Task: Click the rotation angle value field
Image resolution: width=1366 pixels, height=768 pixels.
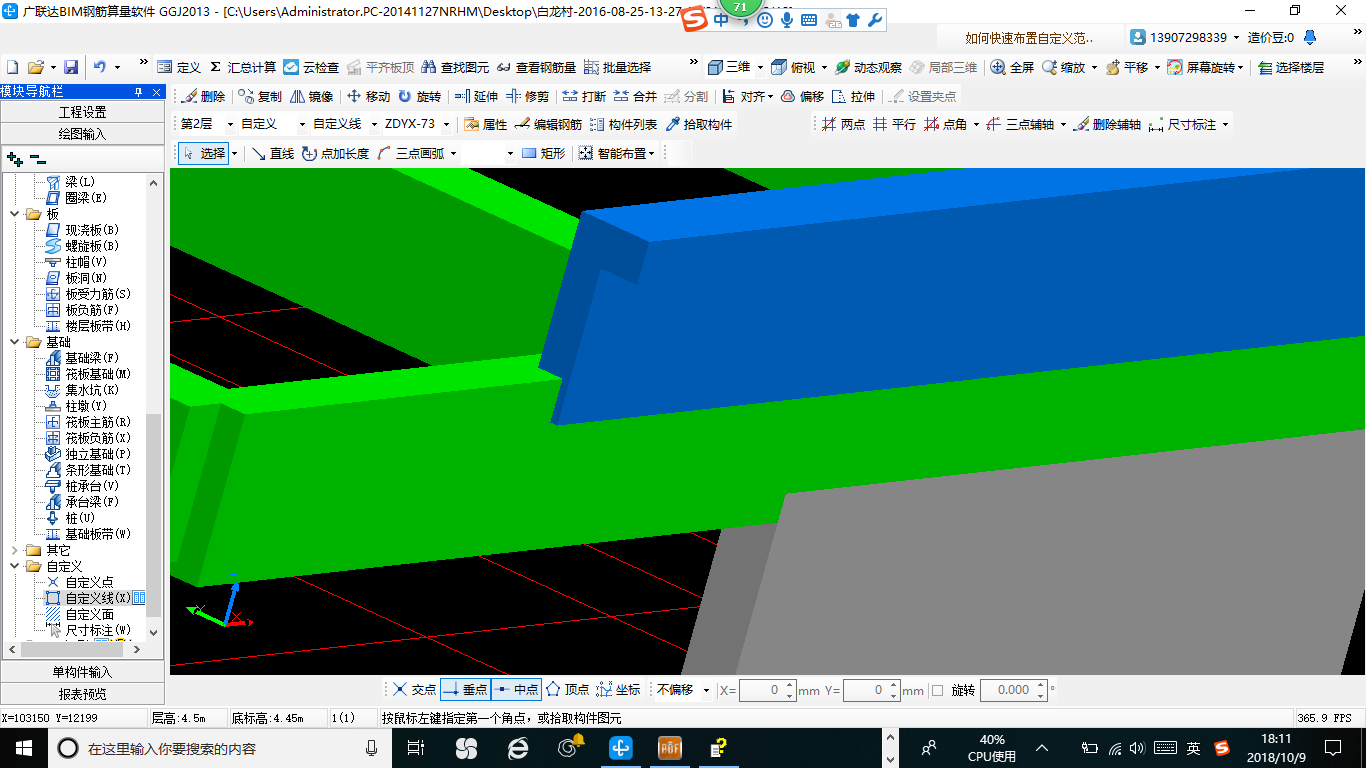Action: [x=1014, y=690]
